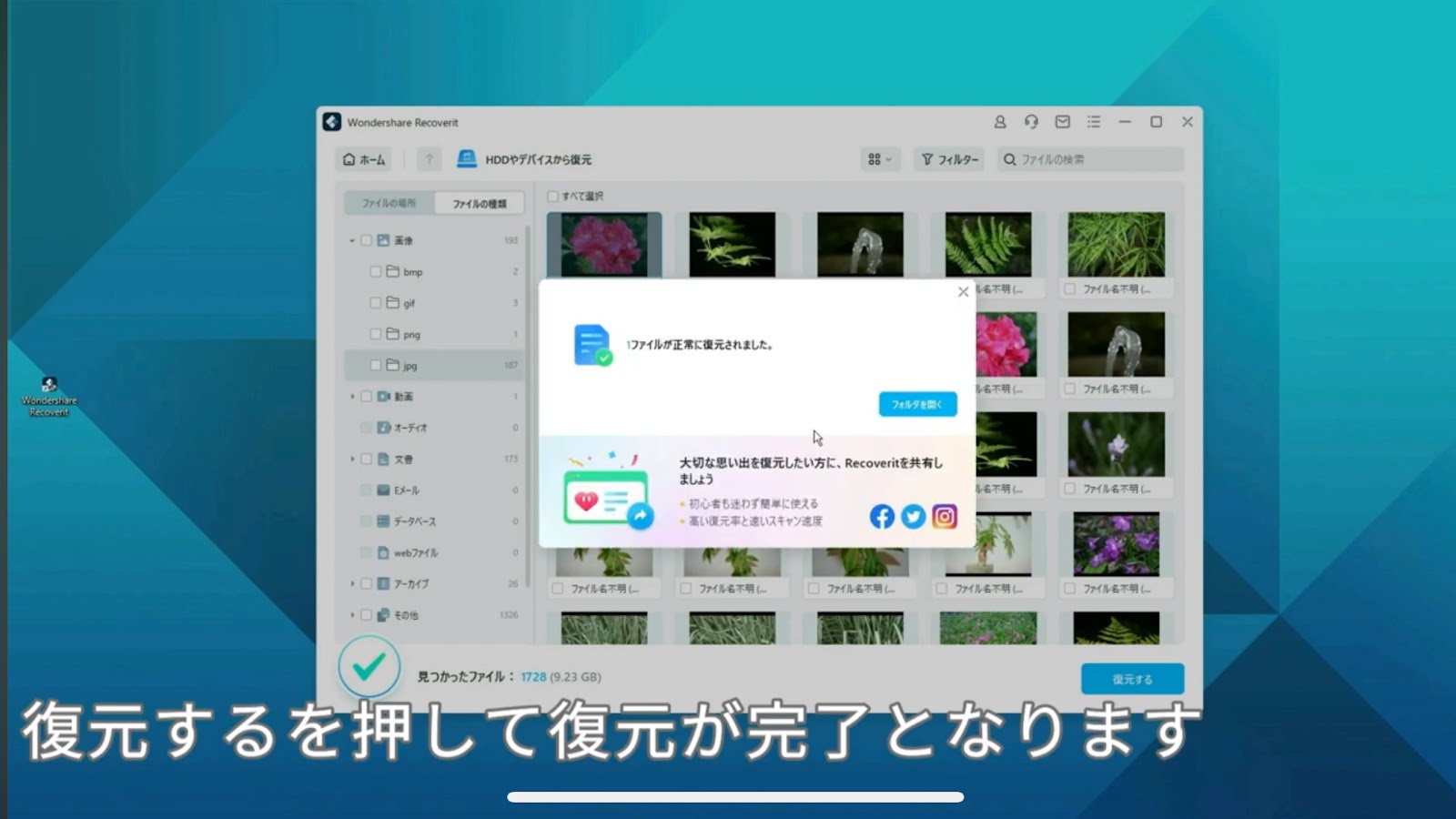Open the support headset icon
The width and height of the screenshot is (1456, 819).
click(1031, 122)
